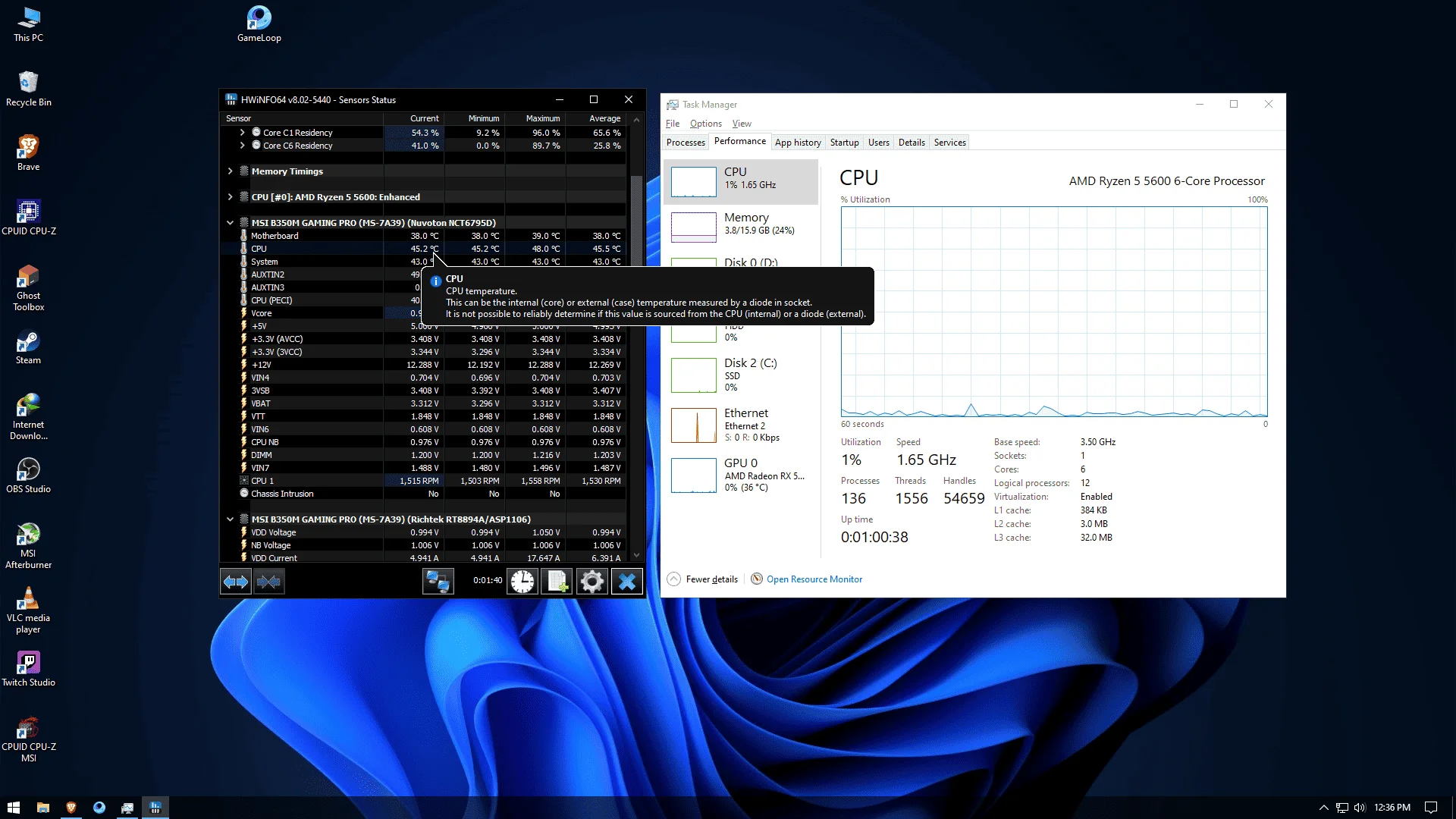The width and height of the screenshot is (1456, 819).
Task: Select Ethernet in the Performance sidebar
Action: (741, 425)
